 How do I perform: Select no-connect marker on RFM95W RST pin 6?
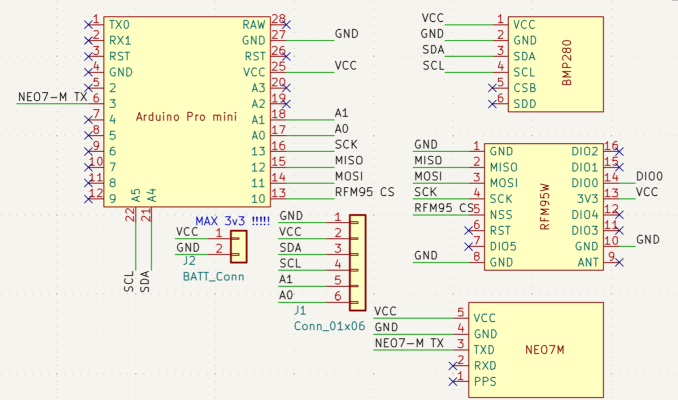(x=468, y=230)
